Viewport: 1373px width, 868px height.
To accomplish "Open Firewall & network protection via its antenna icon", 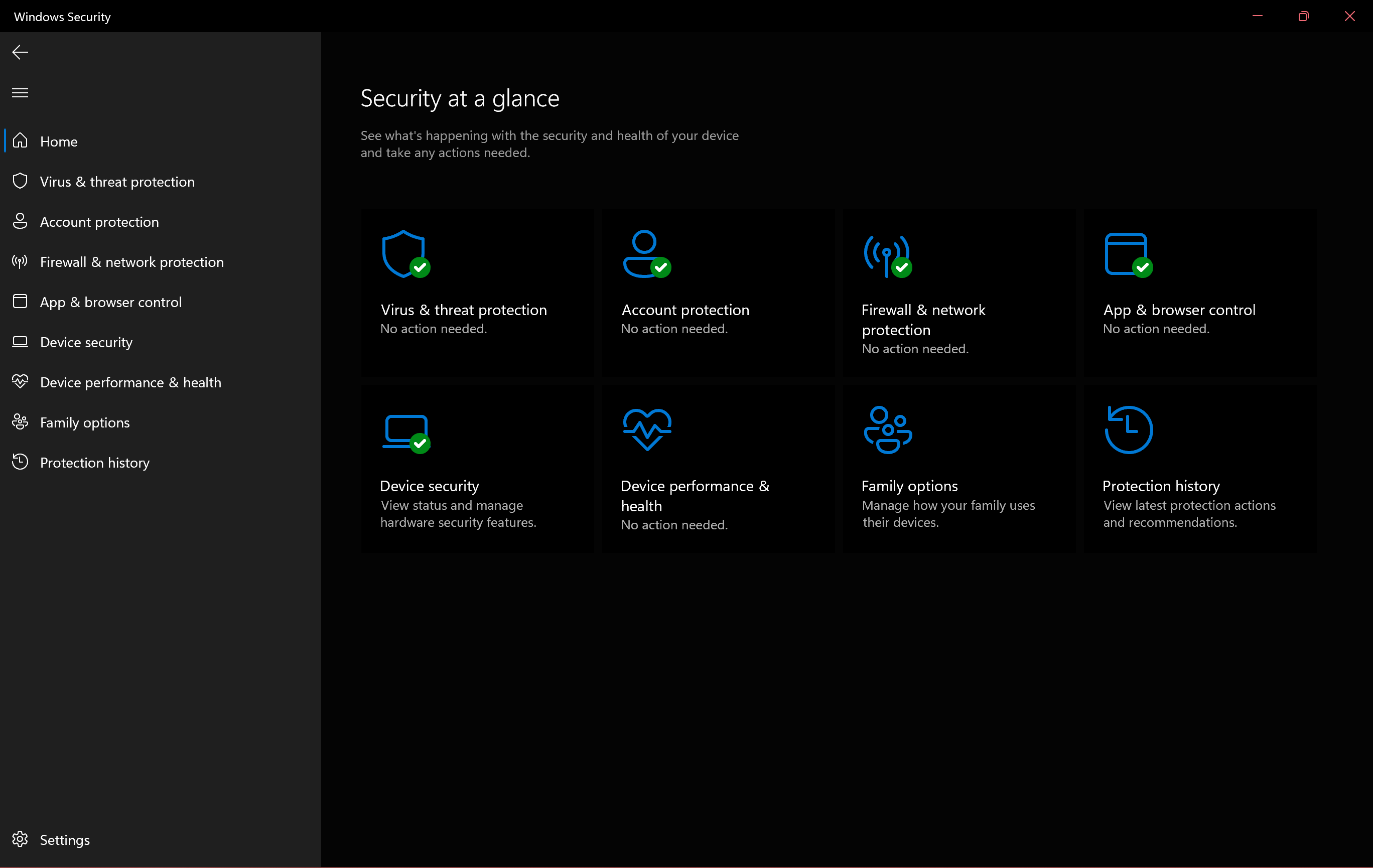I will point(20,261).
